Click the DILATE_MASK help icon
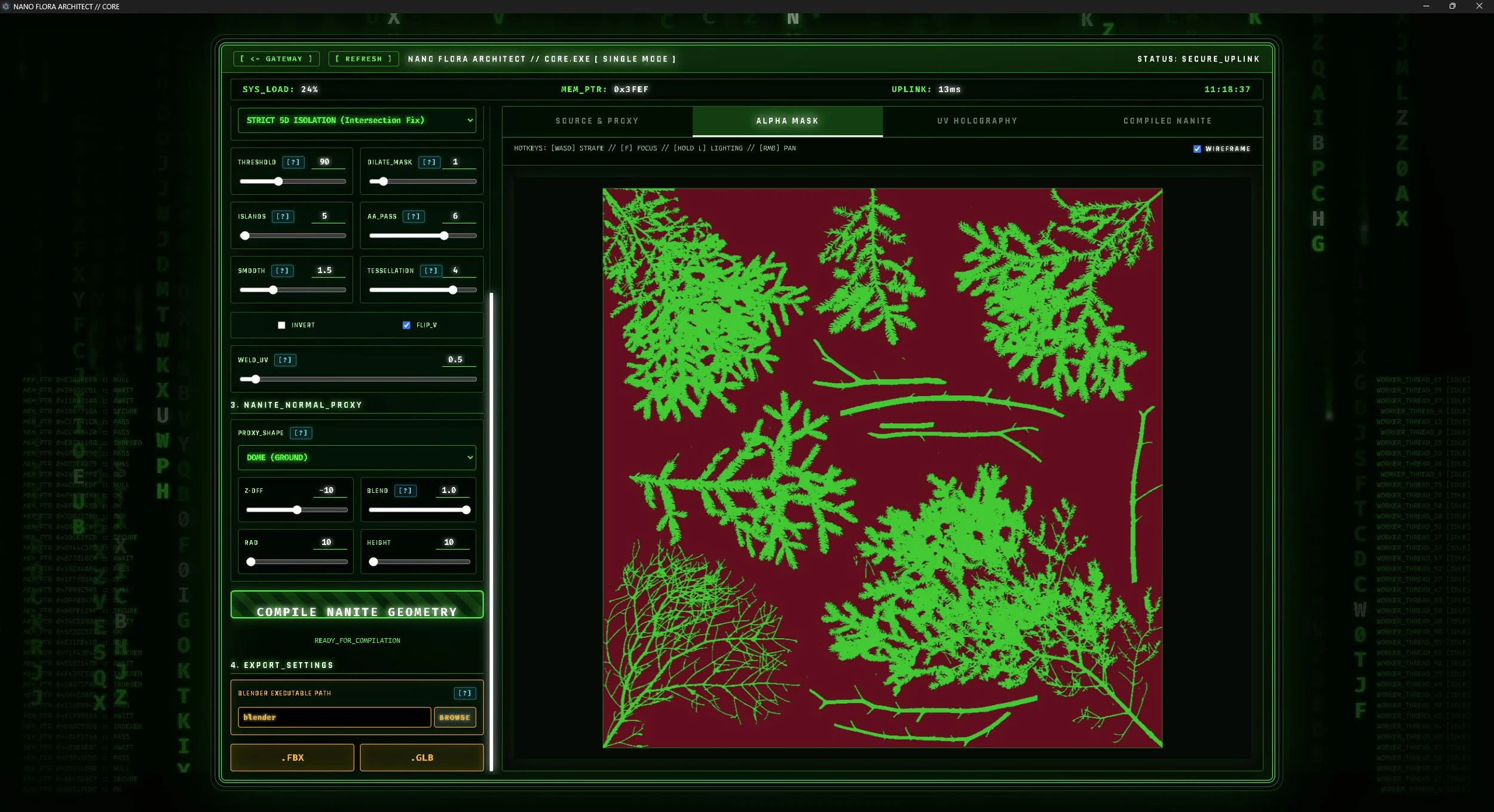The width and height of the screenshot is (1494, 812). click(429, 162)
